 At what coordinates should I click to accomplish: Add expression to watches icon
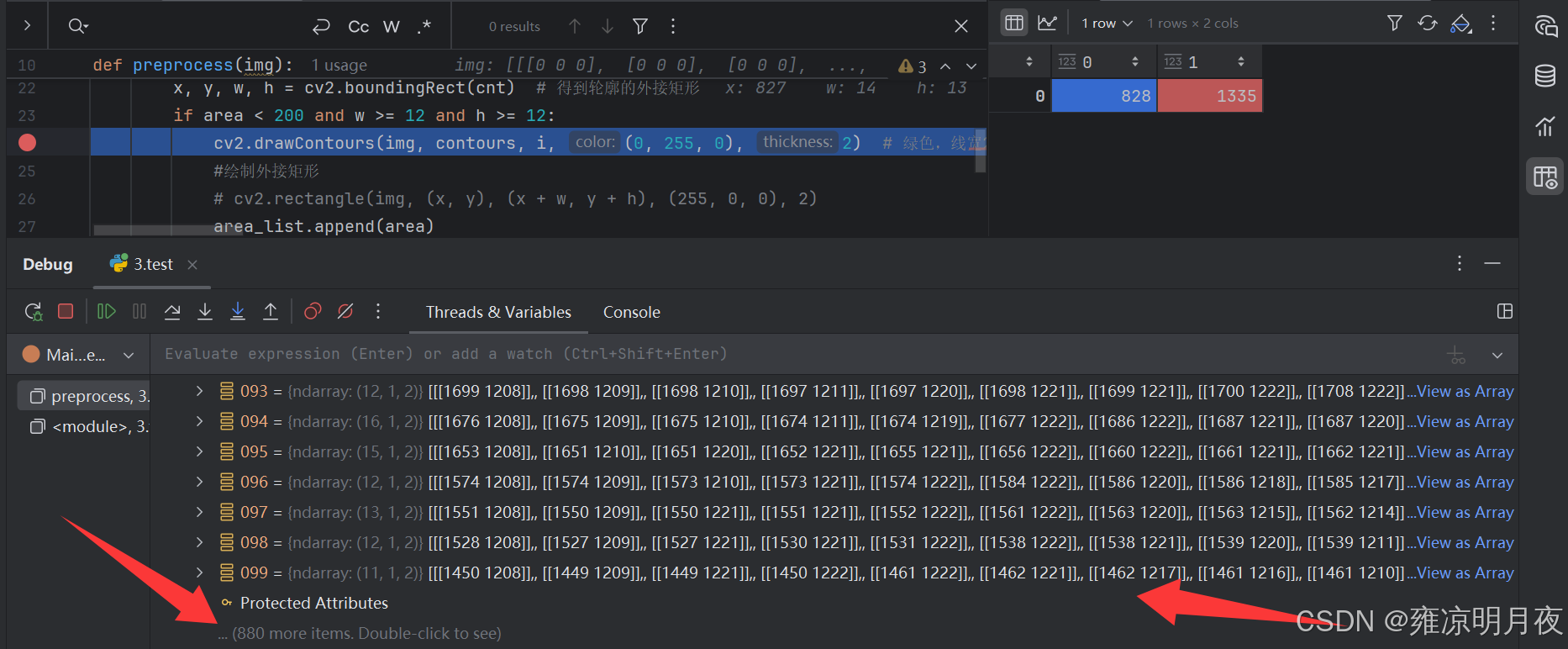point(1456,355)
